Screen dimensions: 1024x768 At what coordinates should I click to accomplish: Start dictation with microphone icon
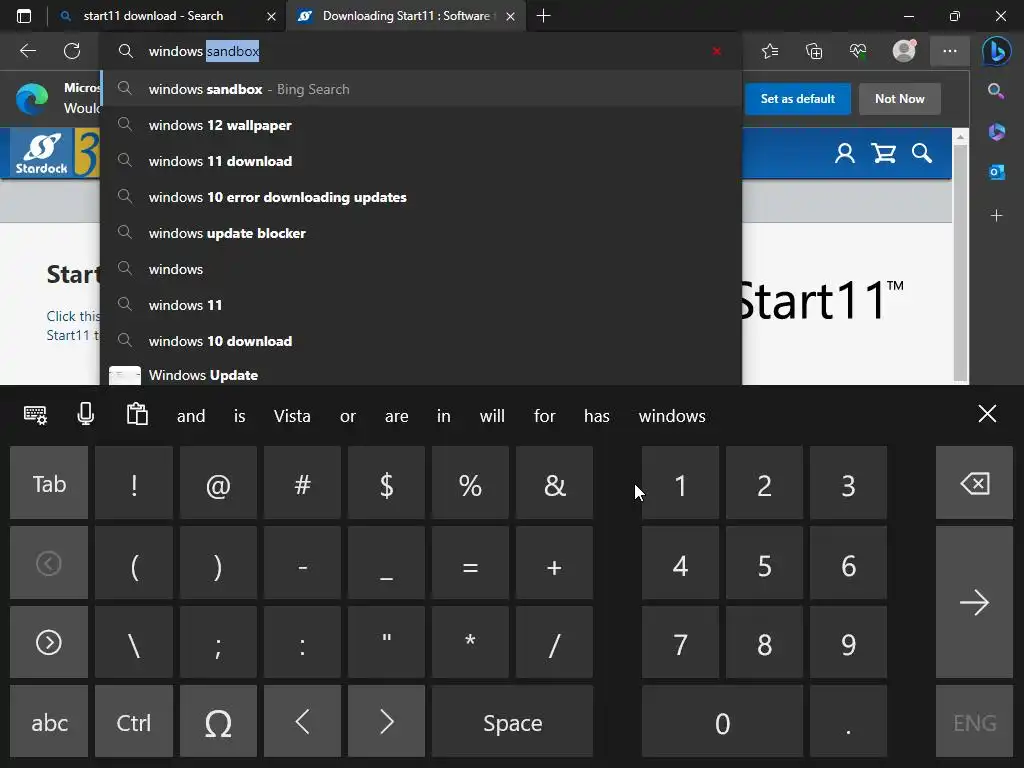click(86, 414)
